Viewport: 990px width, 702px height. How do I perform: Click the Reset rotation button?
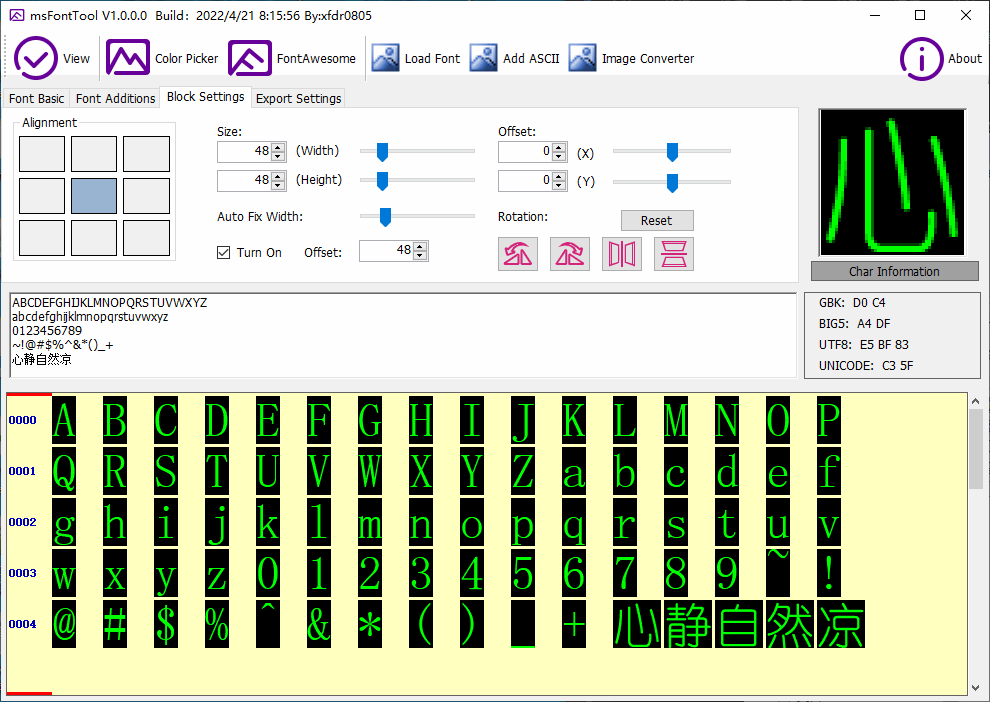coord(657,220)
